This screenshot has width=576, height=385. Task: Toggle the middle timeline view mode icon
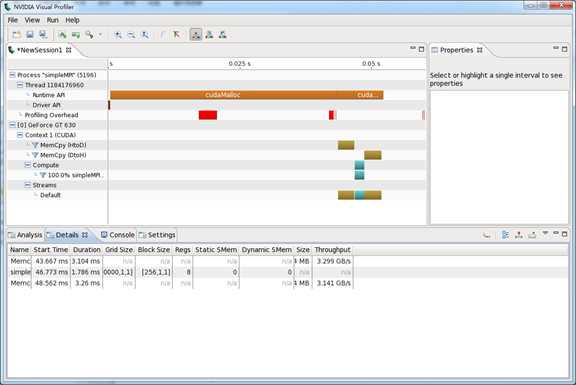coord(209,35)
